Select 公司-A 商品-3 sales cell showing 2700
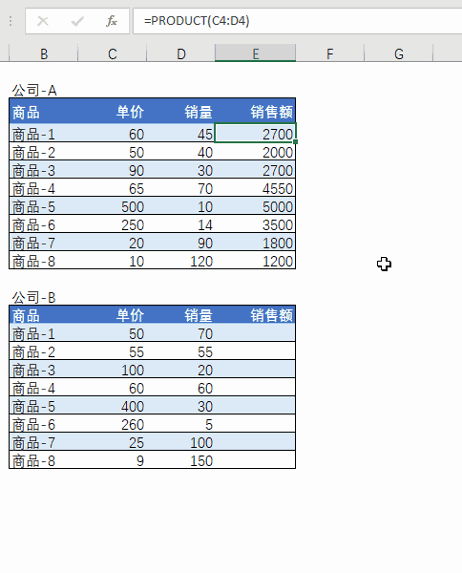 click(x=255, y=170)
